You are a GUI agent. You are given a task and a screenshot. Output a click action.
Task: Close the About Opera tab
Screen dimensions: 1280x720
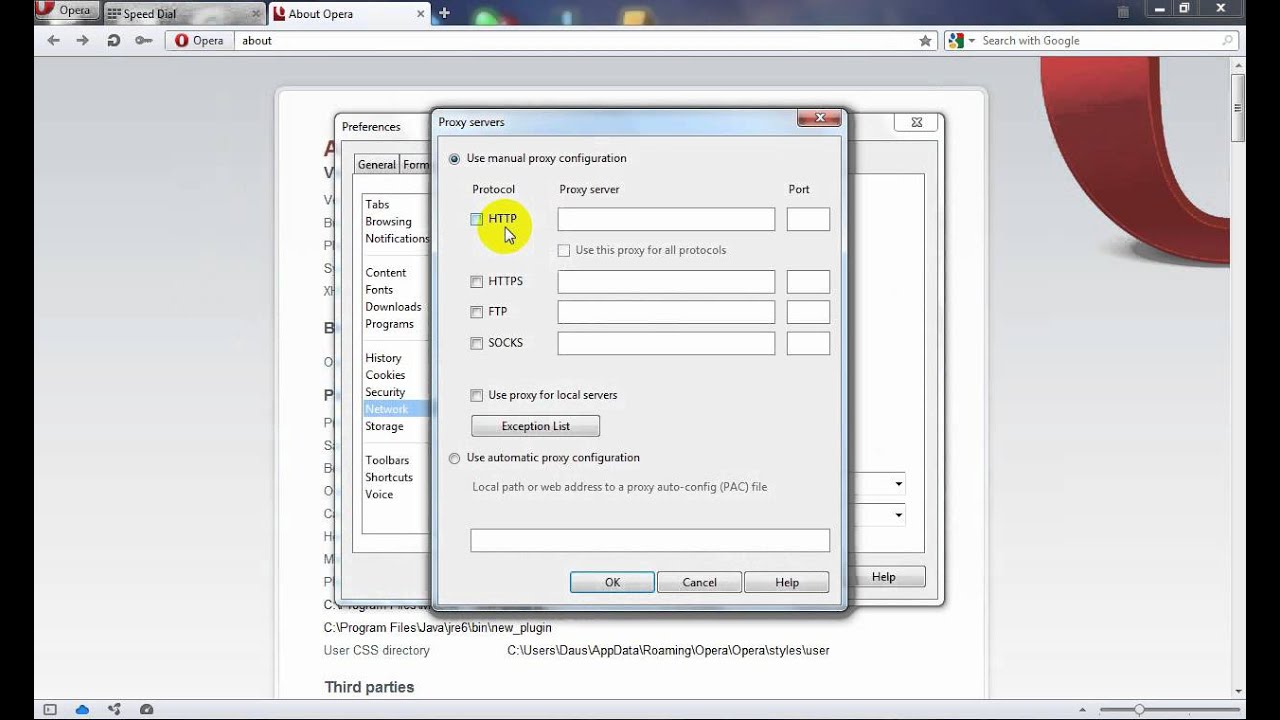point(423,14)
